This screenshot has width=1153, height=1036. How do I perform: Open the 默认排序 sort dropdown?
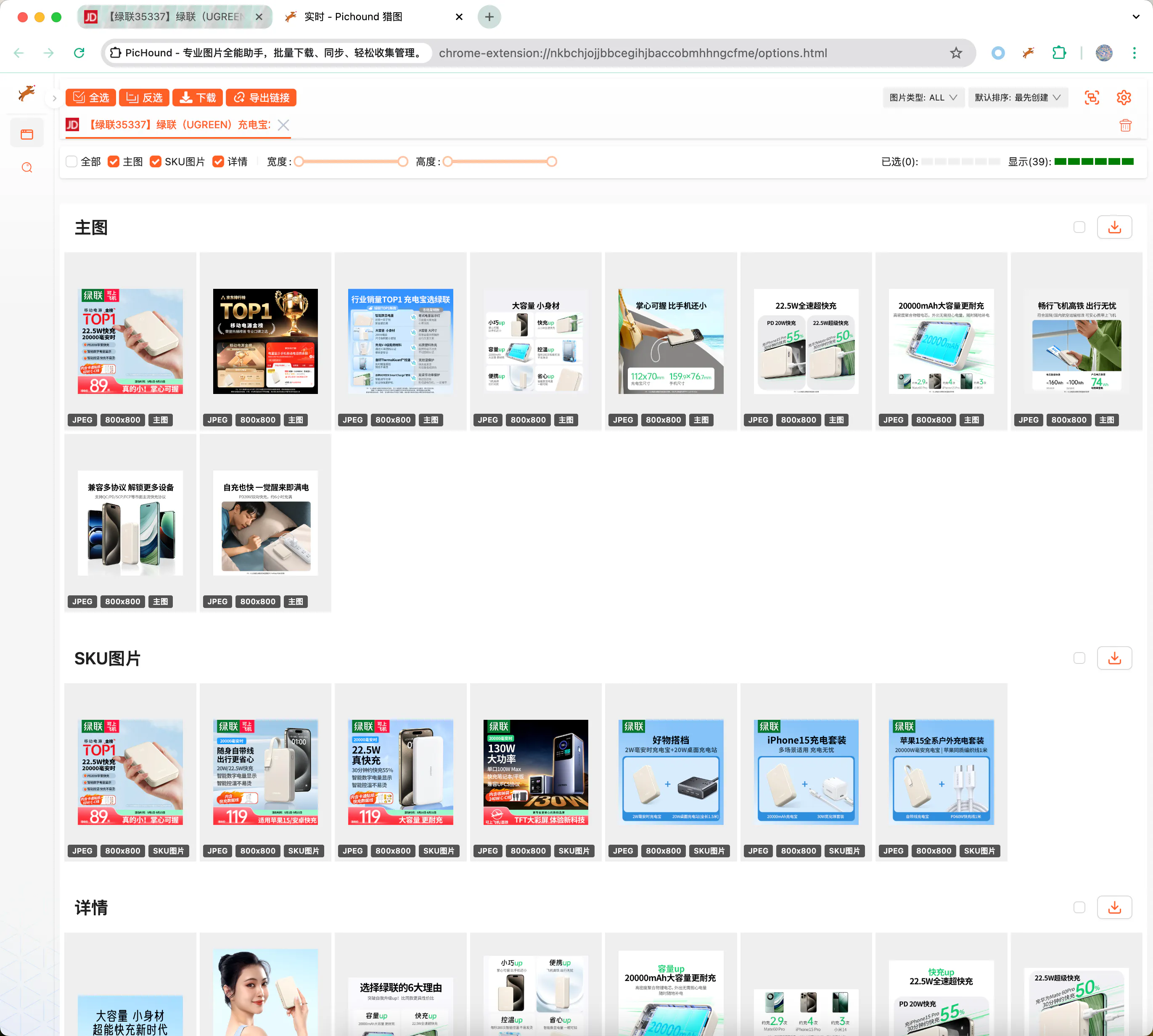point(1017,98)
